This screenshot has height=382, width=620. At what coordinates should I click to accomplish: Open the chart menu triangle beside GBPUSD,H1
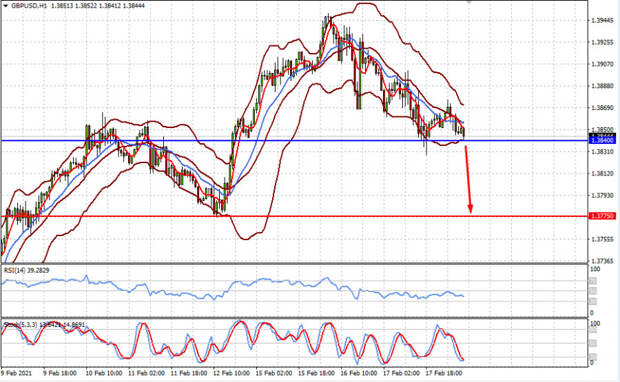(5, 6)
